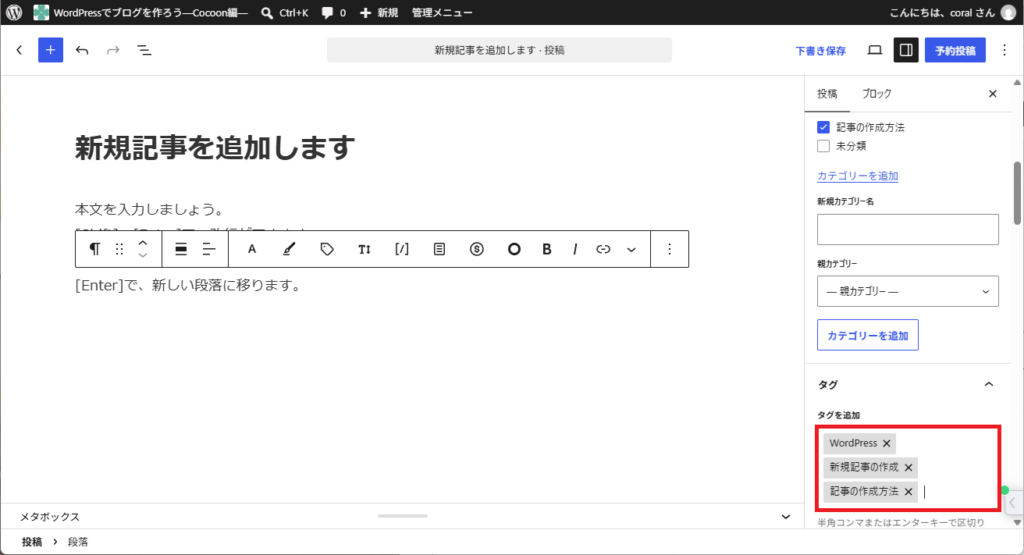Viewport: 1024px width, 555px height.
Task: Move the block up
Action: tap(143, 243)
